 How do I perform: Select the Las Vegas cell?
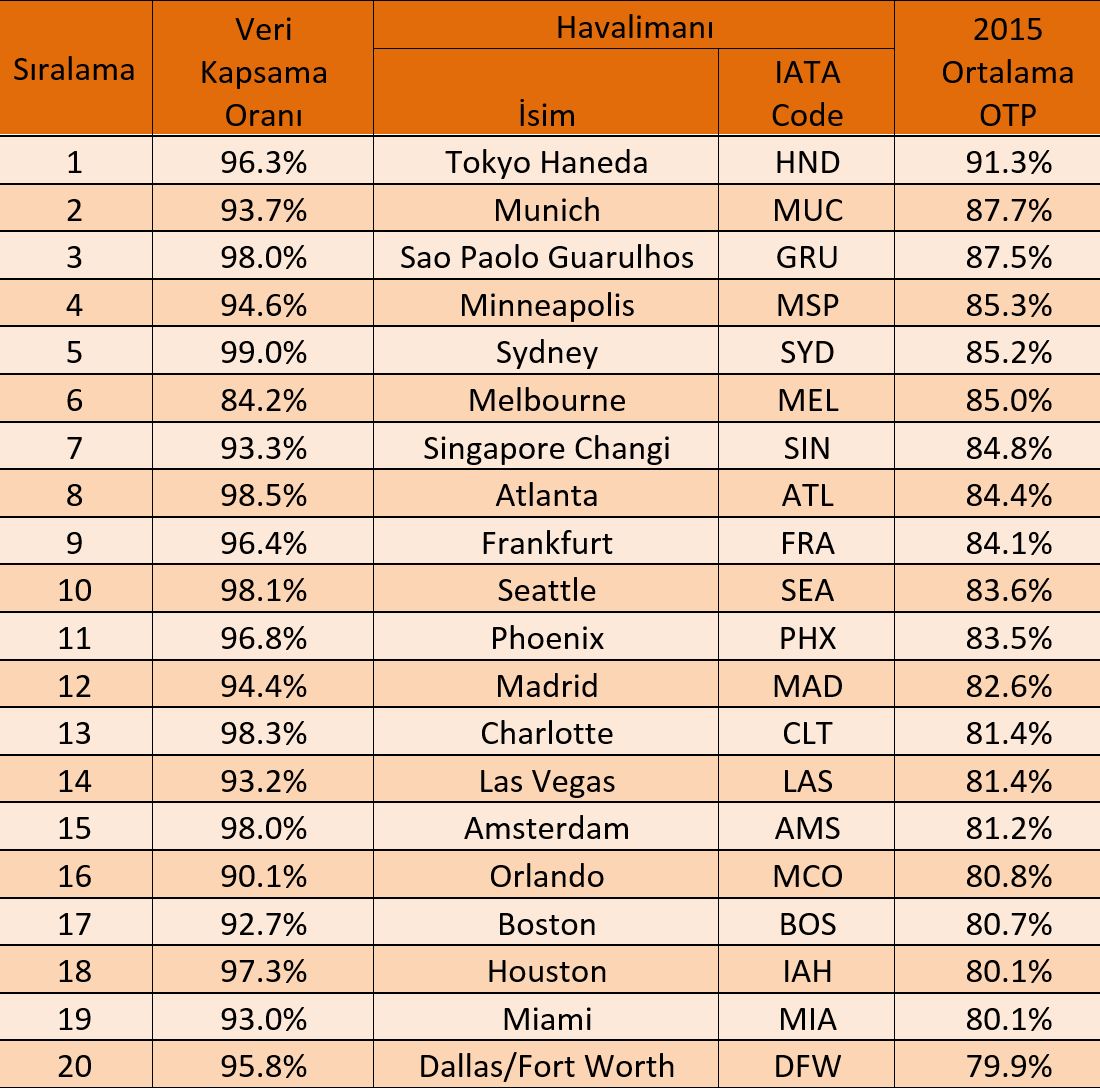(546, 780)
